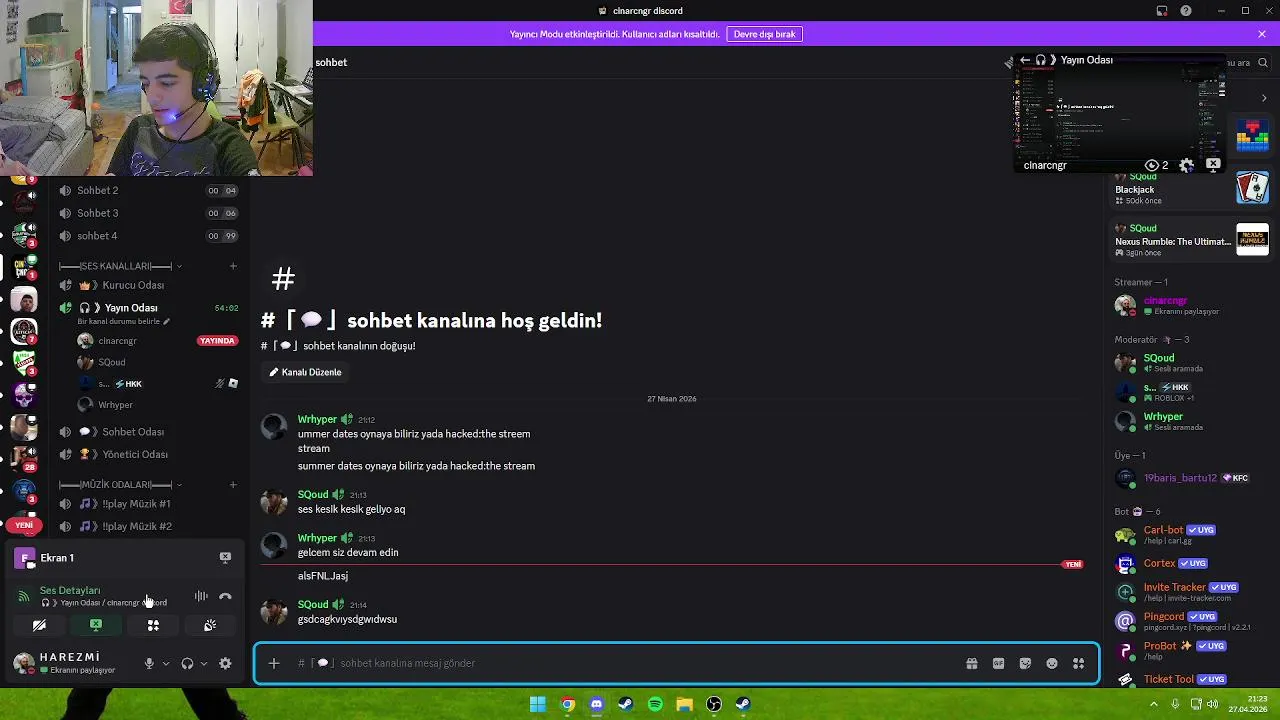Screen dimensions: 1280x720
Task: Click HAREZMİ user avatar
Action: [x=23, y=662]
